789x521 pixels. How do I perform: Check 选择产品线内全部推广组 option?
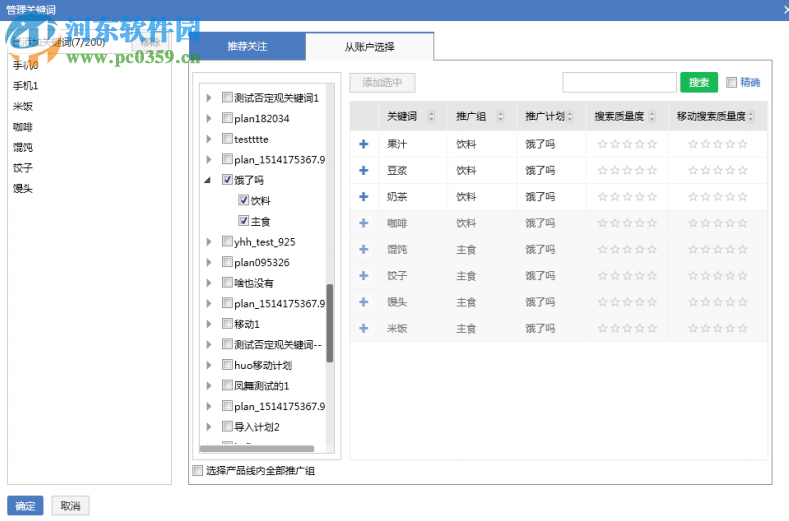198,470
